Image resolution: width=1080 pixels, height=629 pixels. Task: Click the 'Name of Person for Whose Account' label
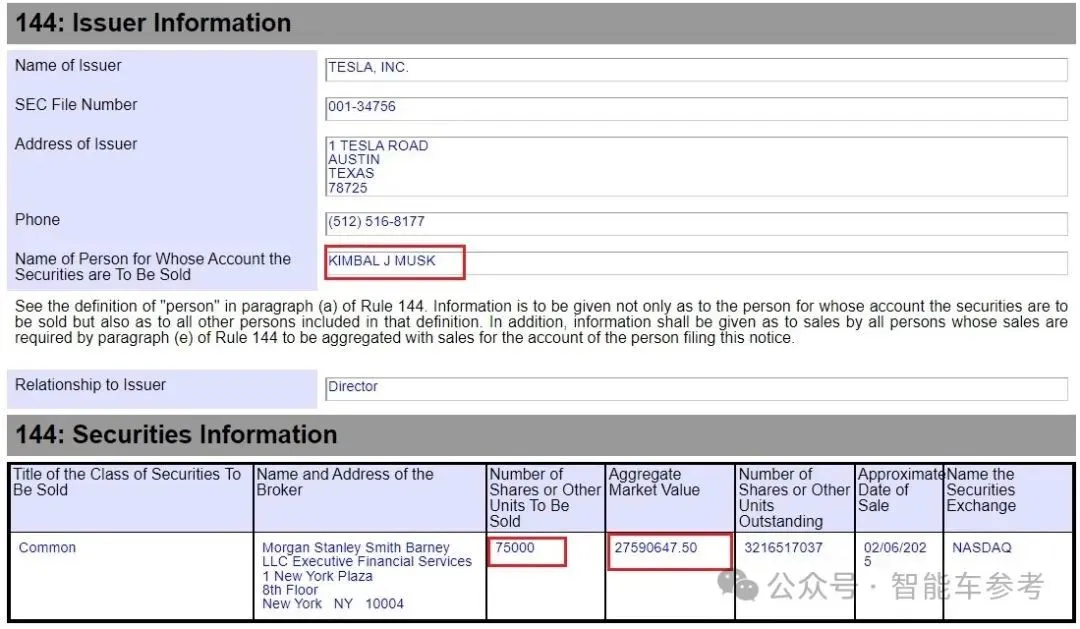coord(152,267)
